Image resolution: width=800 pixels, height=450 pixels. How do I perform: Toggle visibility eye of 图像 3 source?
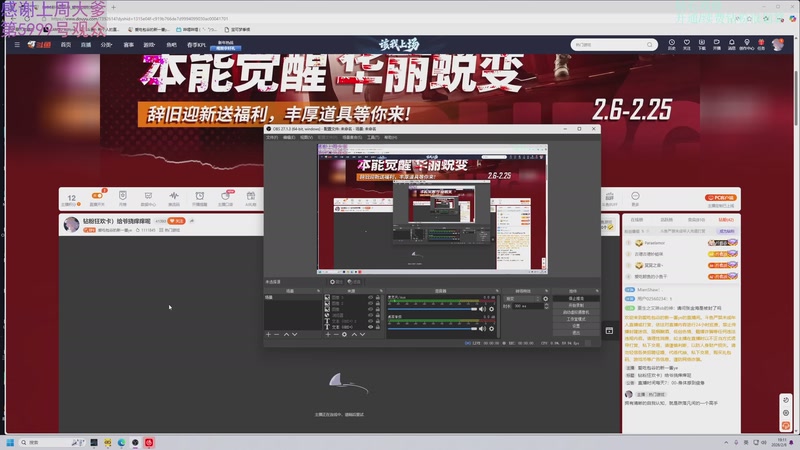point(370,297)
